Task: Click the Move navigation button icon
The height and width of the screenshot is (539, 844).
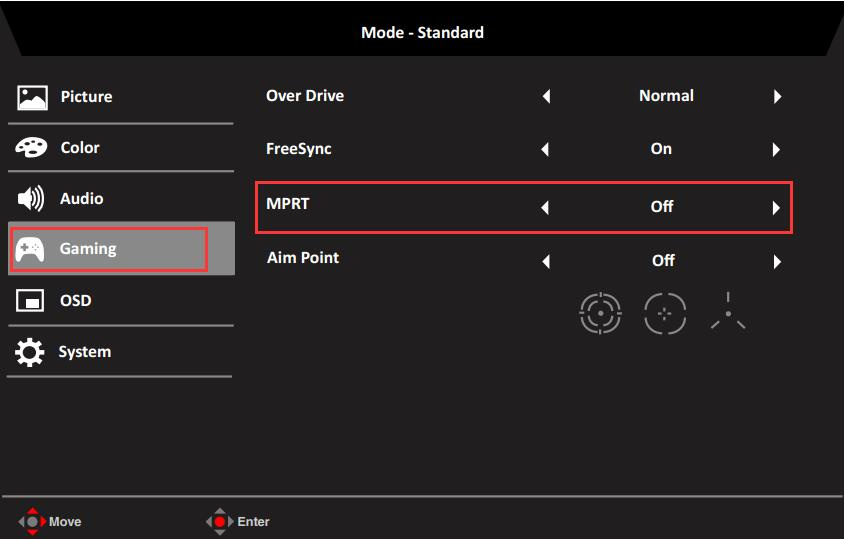Action: (33, 521)
